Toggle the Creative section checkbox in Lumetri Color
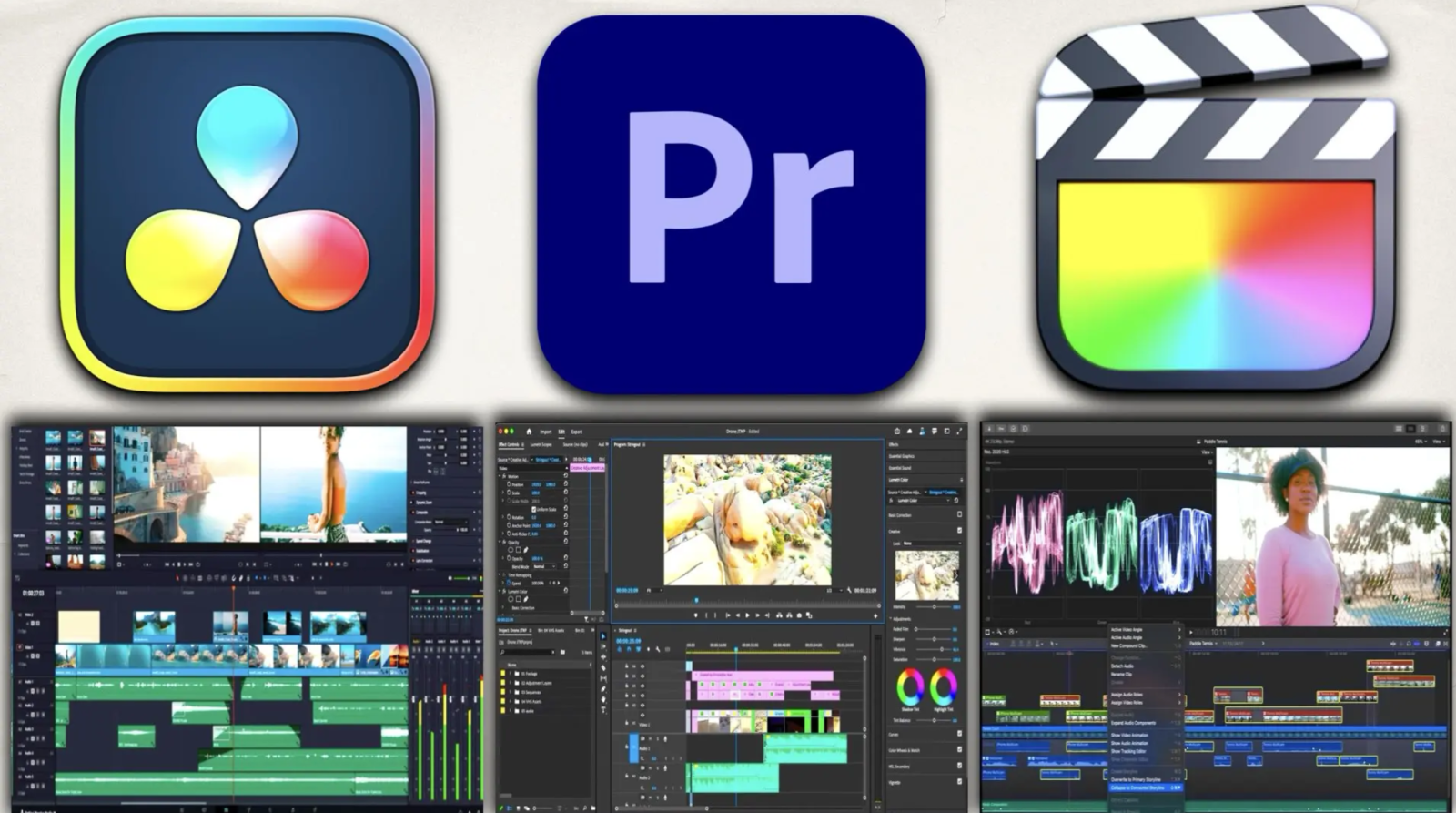1456x813 pixels. [960, 530]
